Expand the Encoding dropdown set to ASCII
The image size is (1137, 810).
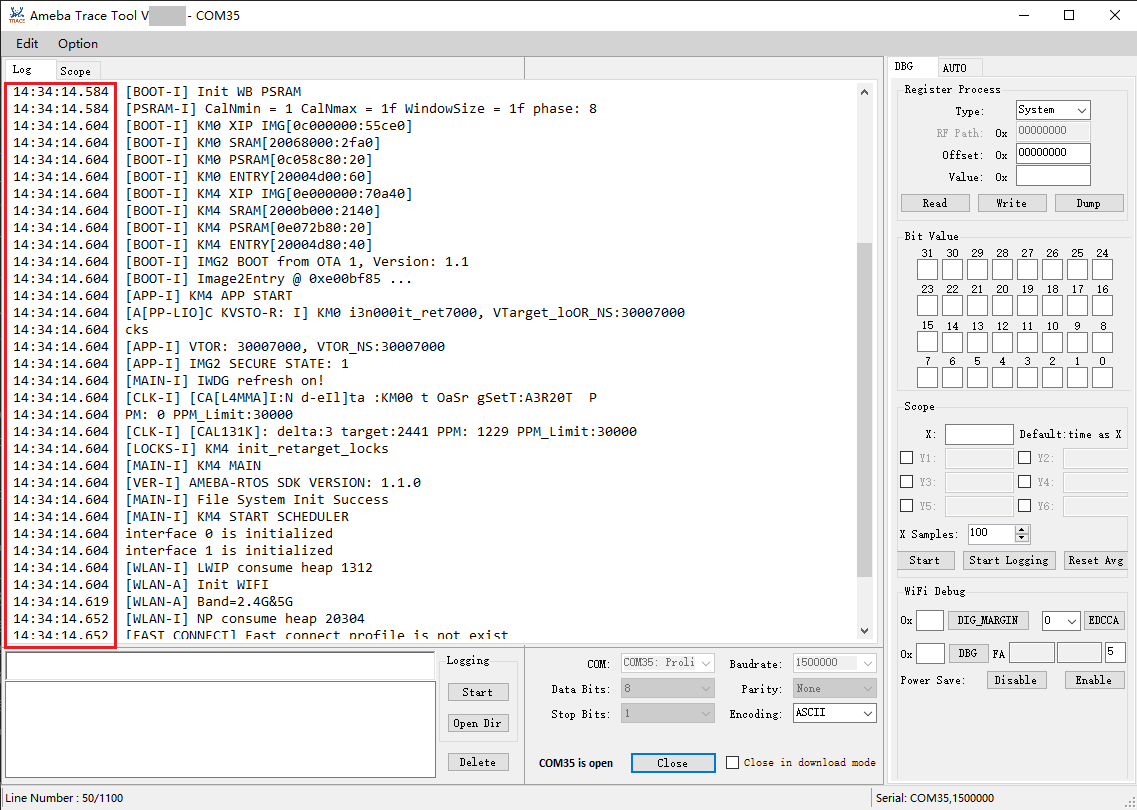[834, 713]
